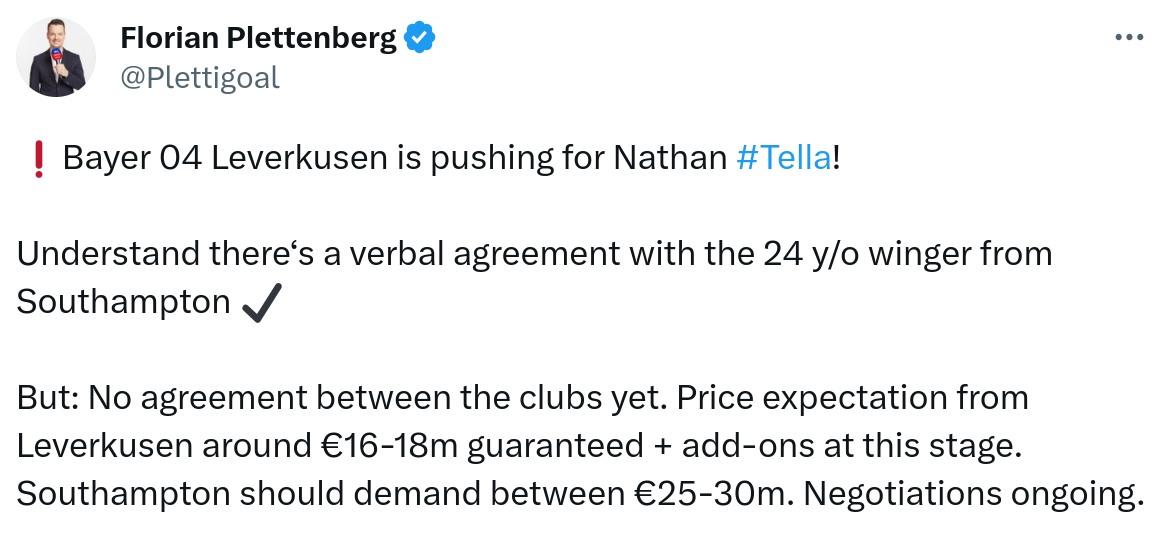Click the Florian Plettenberg display name
The height and width of the screenshot is (542, 1156).
pos(258,38)
